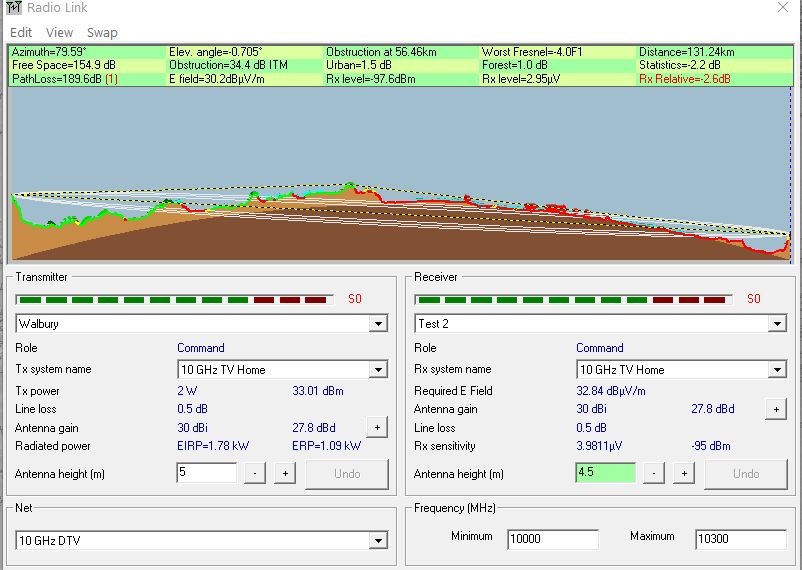This screenshot has height=570, width=802.
Task: Open the Tx system name dropdown
Action: (378, 370)
